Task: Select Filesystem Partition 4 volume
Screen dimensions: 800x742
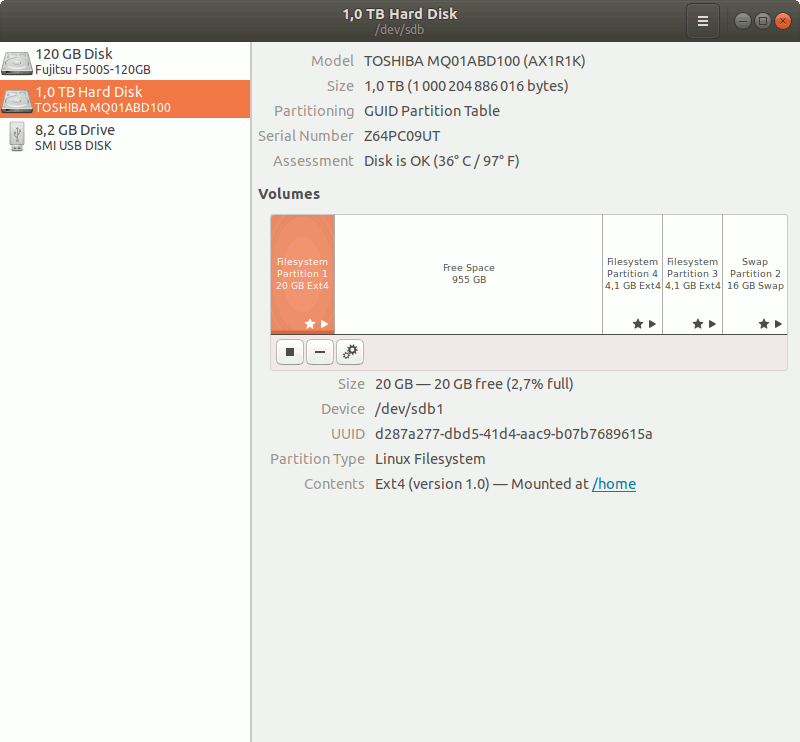Action: 632,273
